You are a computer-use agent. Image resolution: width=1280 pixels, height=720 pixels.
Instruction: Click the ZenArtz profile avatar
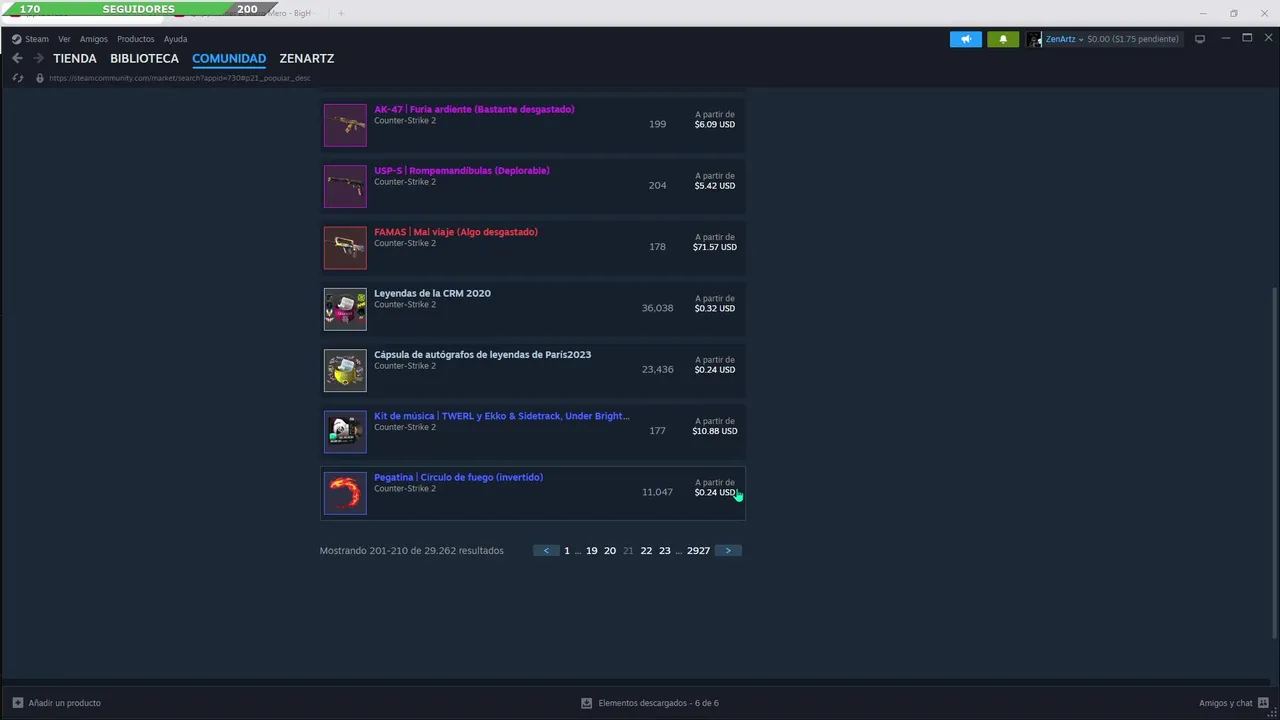(x=1034, y=39)
